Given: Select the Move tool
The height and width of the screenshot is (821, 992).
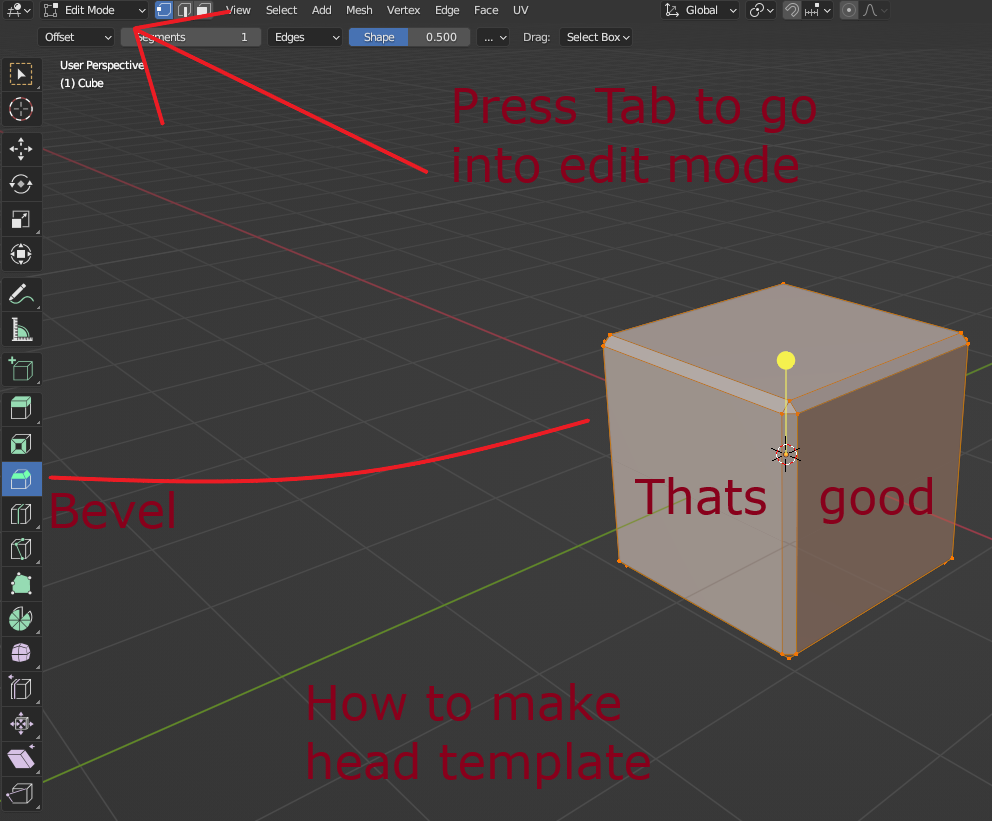Looking at the screenshot, I should [x=21, y=149].
